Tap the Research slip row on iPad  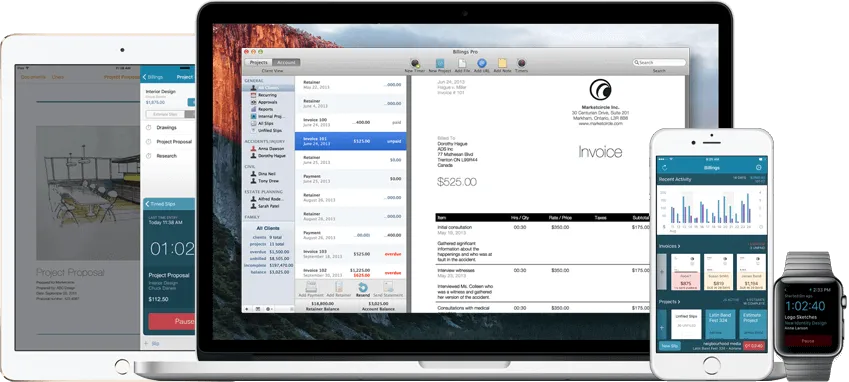click(x=169, y=156)
